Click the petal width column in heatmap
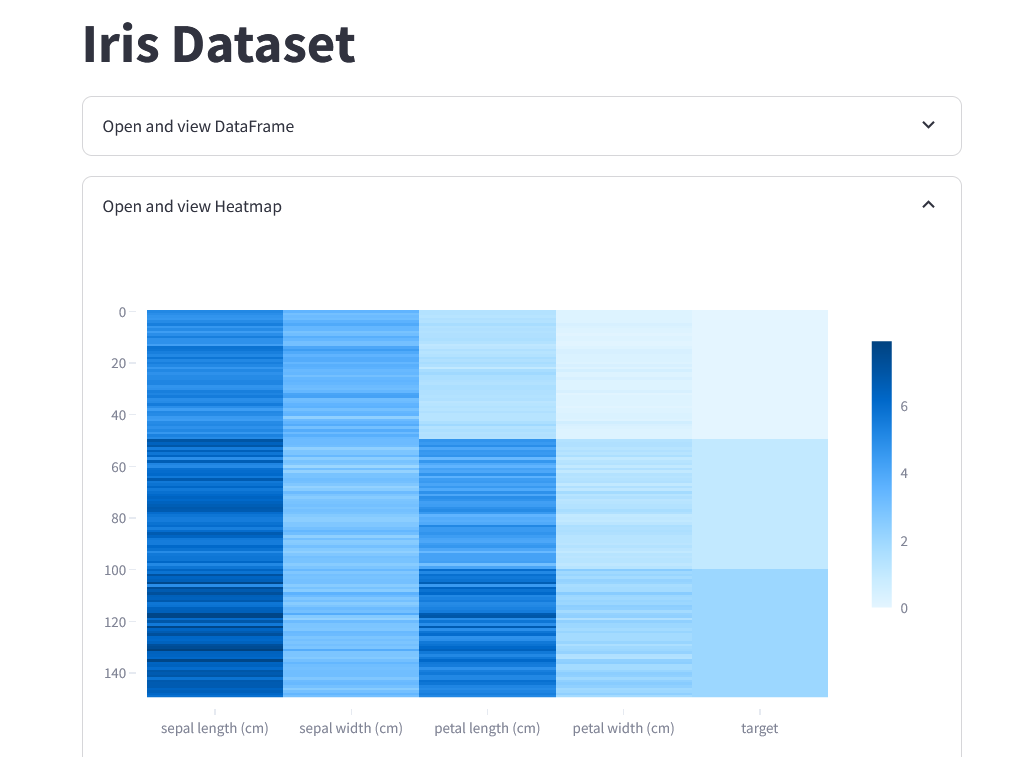This screenshot has width=1026, height=757. coord(624,503)
